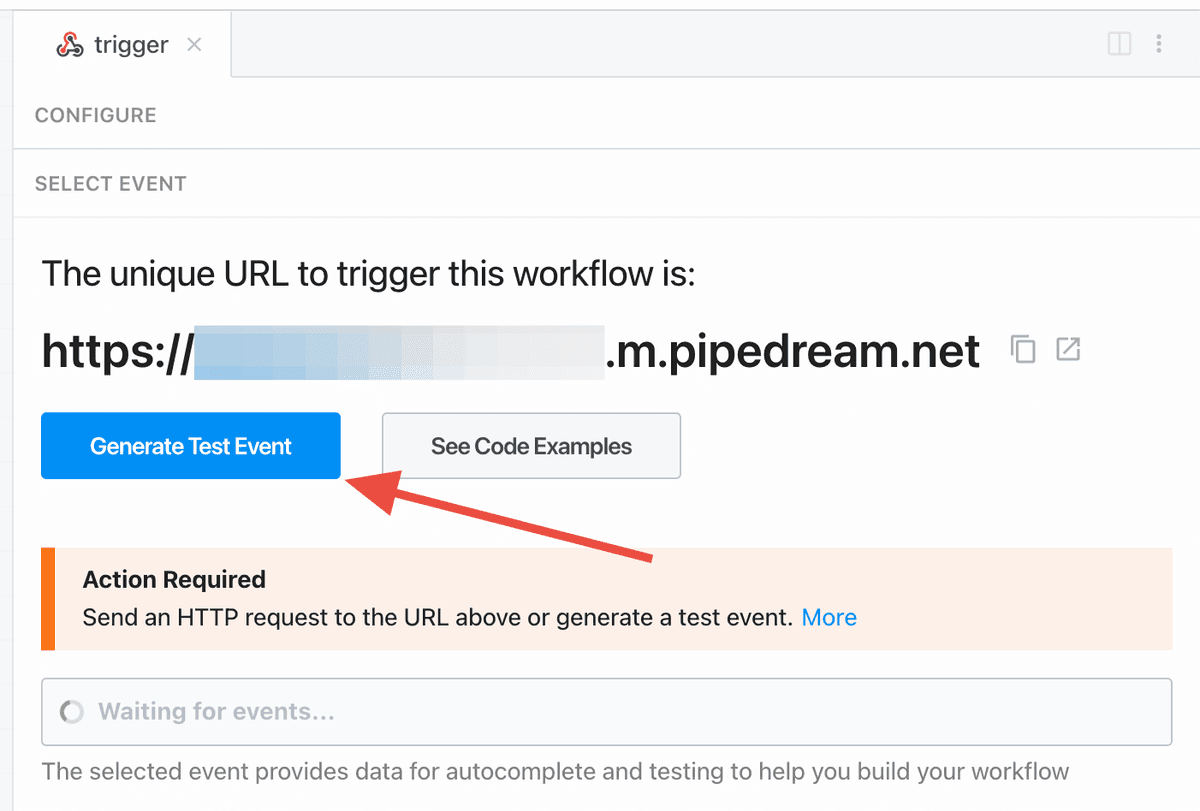Click the Action Required heading
The width and height of the screenshot is (1200, 811).
[174, 580]
